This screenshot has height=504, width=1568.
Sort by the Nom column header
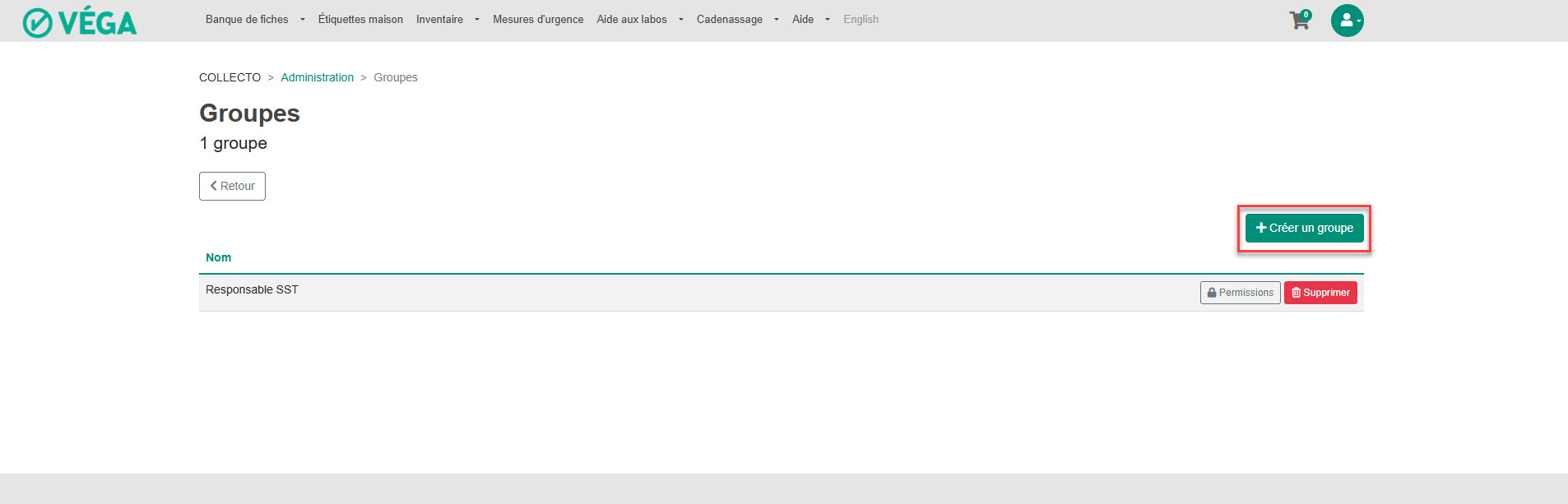tap(218, 257)
